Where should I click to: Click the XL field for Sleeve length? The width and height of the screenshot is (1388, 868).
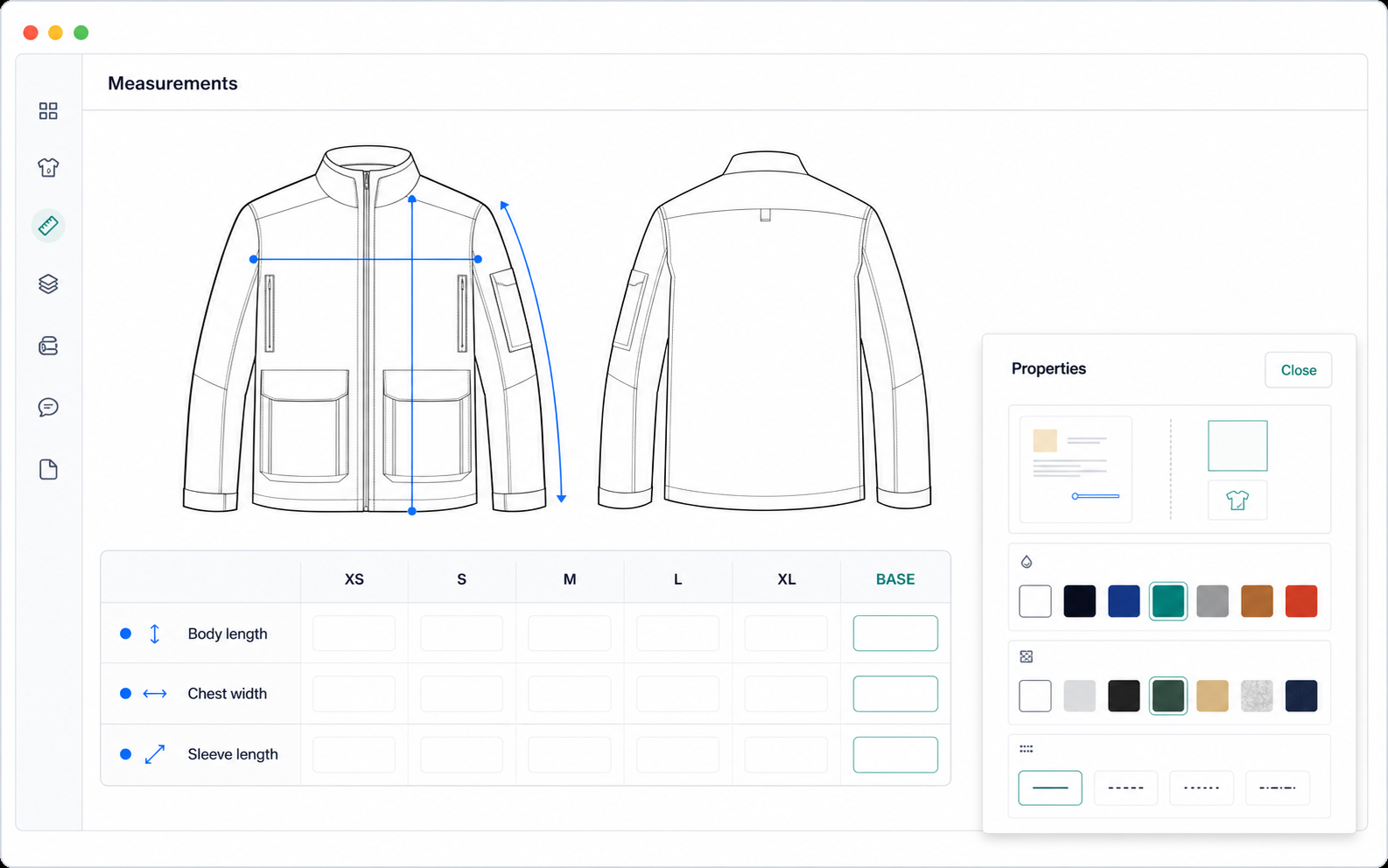[x=786, y=754]
